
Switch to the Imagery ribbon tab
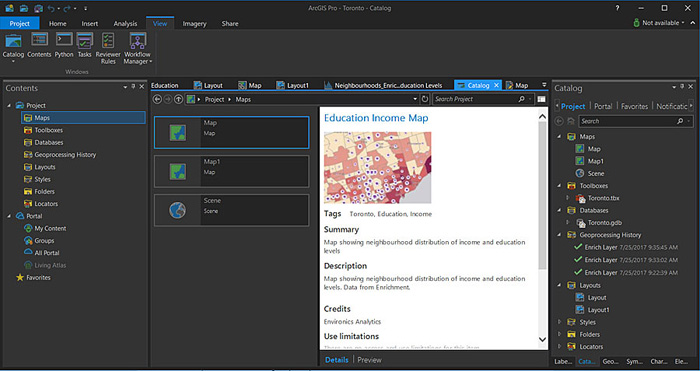tap(194, 24)
